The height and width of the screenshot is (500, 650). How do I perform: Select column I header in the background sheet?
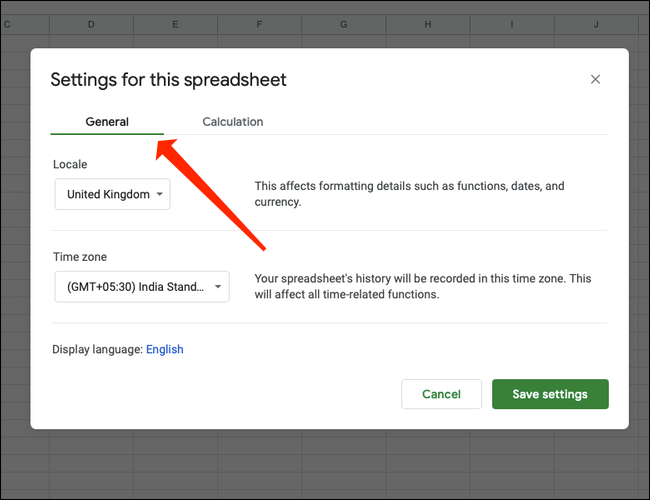tap(511, 23)
